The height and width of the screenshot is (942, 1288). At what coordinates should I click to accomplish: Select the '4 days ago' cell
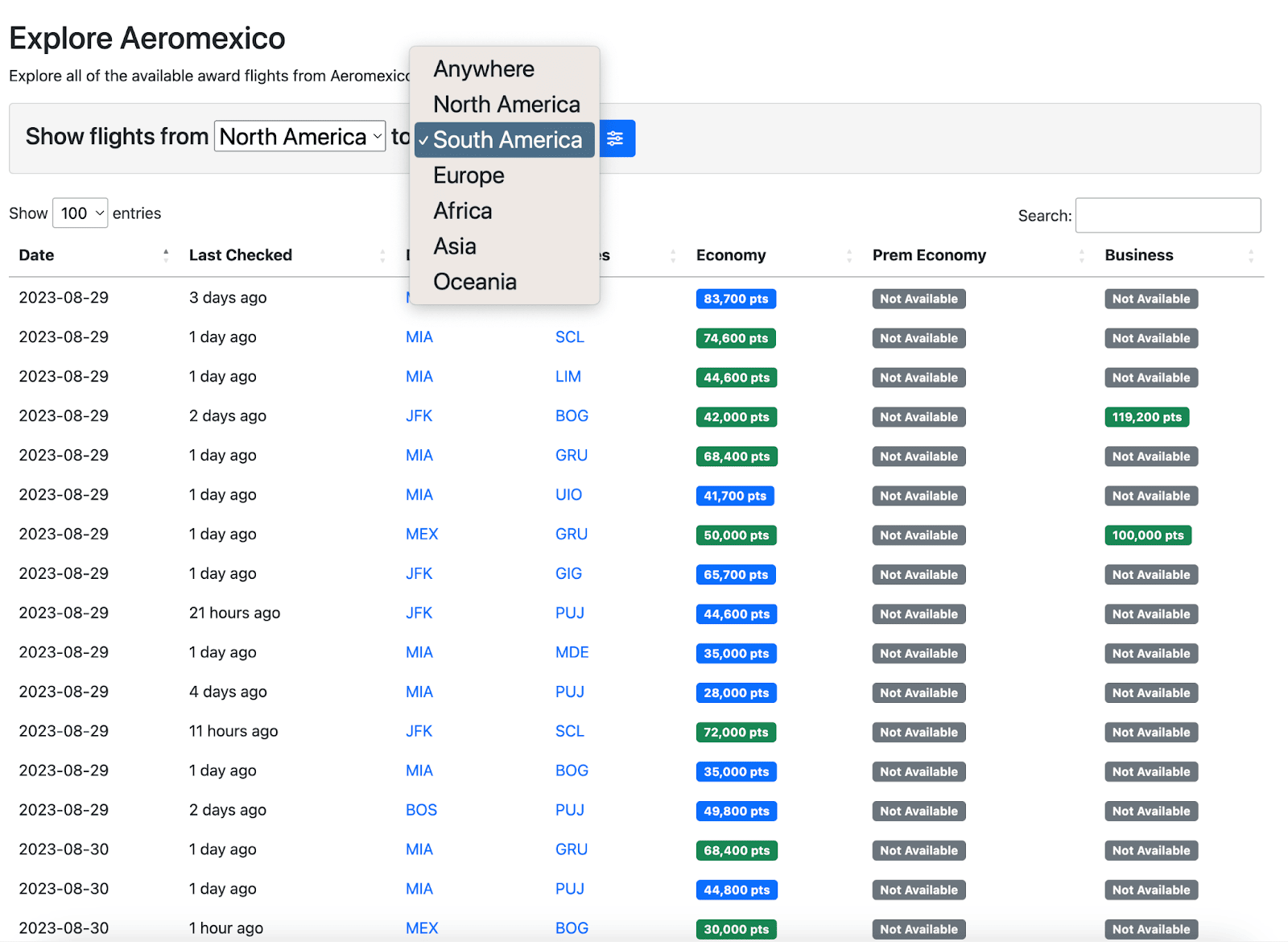[228, 692]
